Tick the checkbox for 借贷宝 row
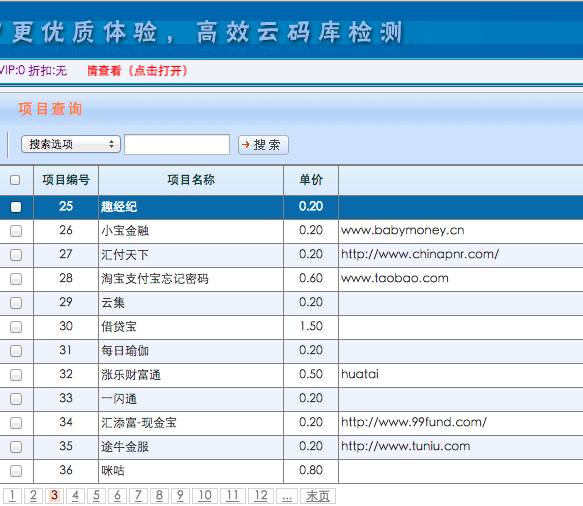Viewport: 583px width, 506px height. tap(16, 327)
